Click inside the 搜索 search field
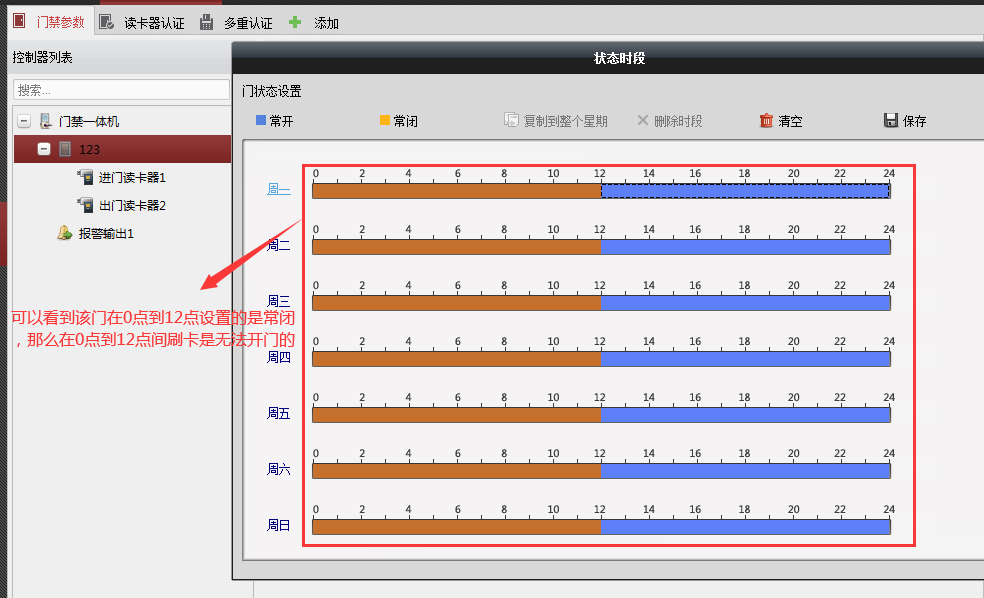The width and height of the screenshot is (984, 598). 121,90
